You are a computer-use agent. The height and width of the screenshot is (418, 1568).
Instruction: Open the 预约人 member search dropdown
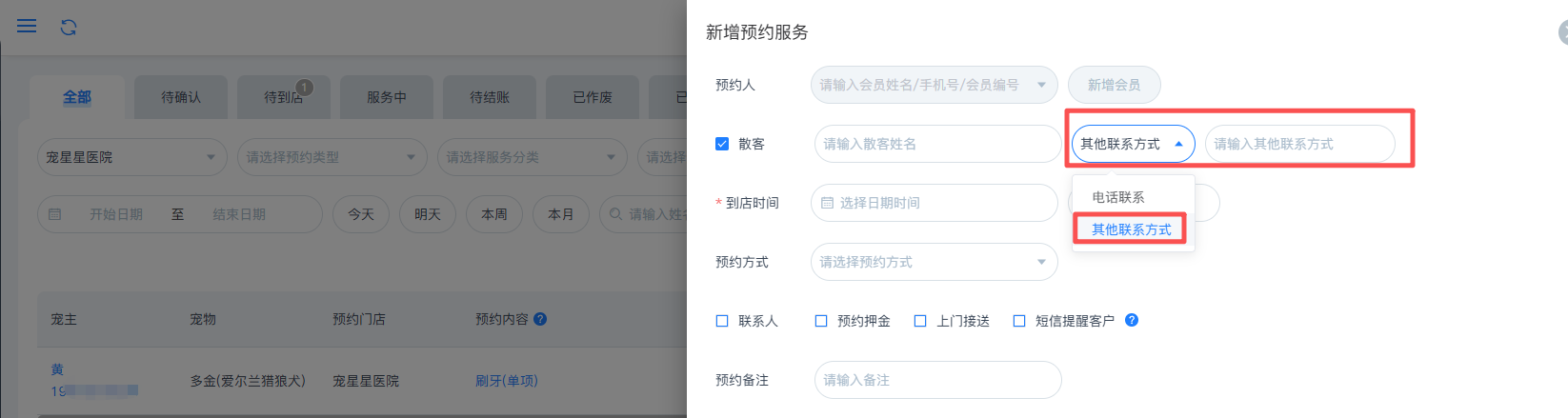[934, 85]
